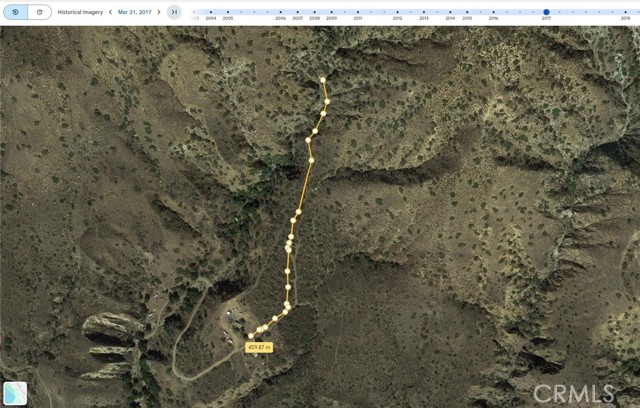Go to previous imagery date arrow
The height and width of the screenshot is (408, 640).
tap(111, 12)
